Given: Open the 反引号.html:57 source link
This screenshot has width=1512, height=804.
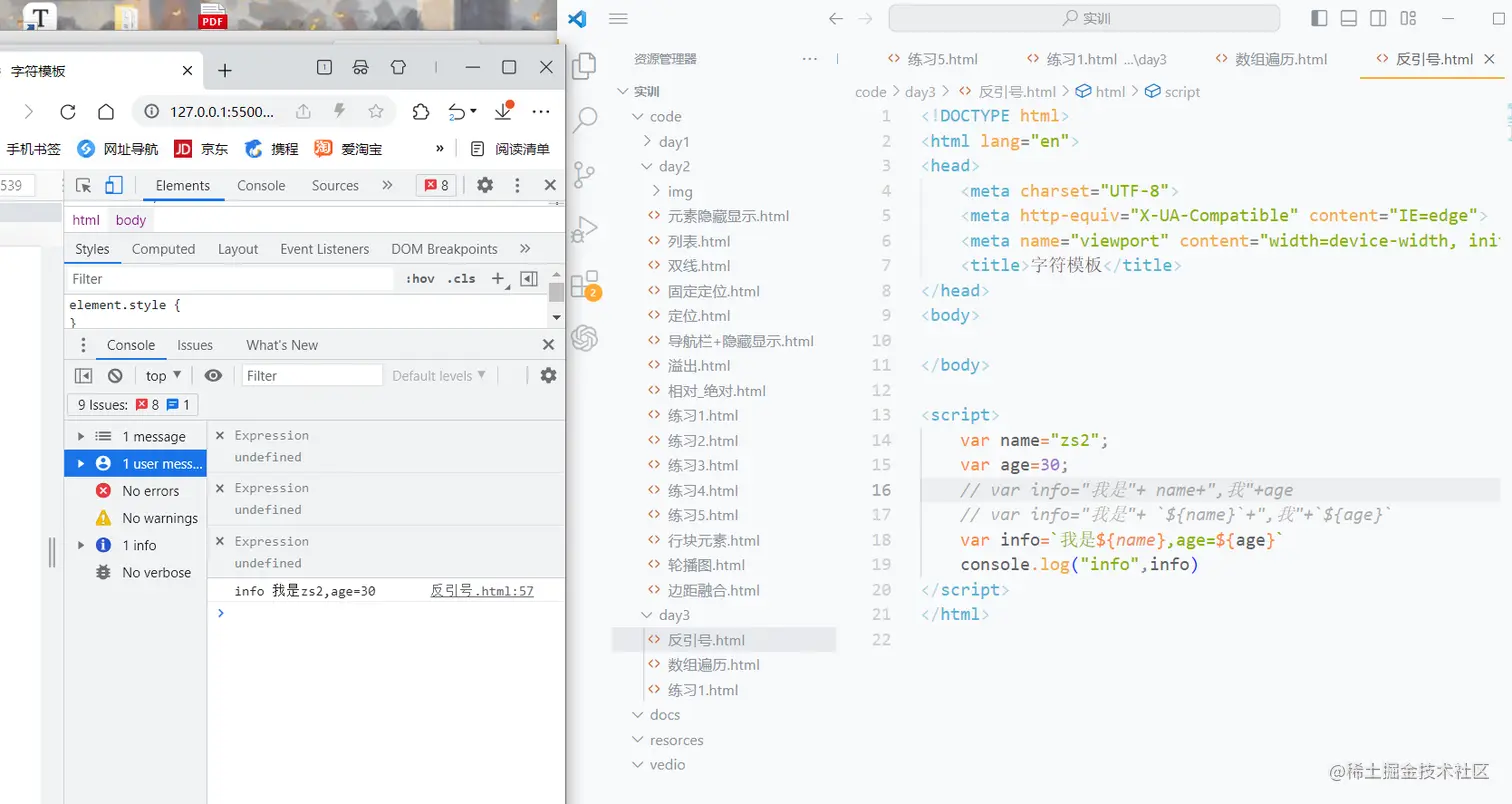Looking at the screenshot, I should point(482,591).
